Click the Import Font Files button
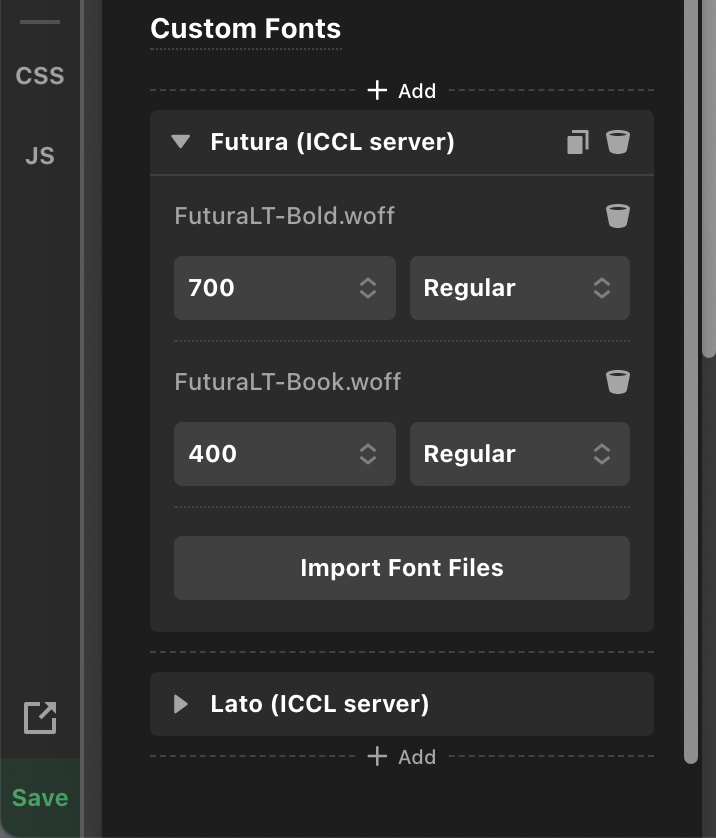This screenshot has width=716, height=838. click(402, 568)
